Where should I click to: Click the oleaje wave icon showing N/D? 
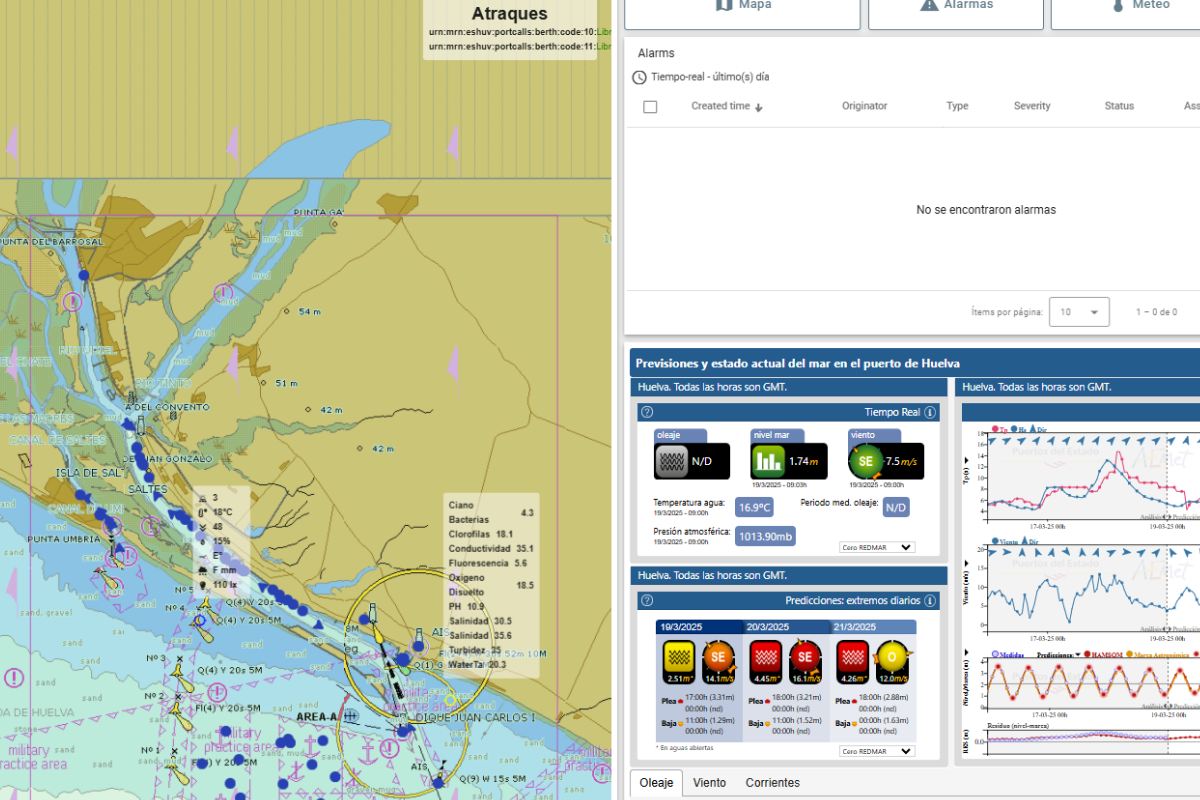click(671, 461)
